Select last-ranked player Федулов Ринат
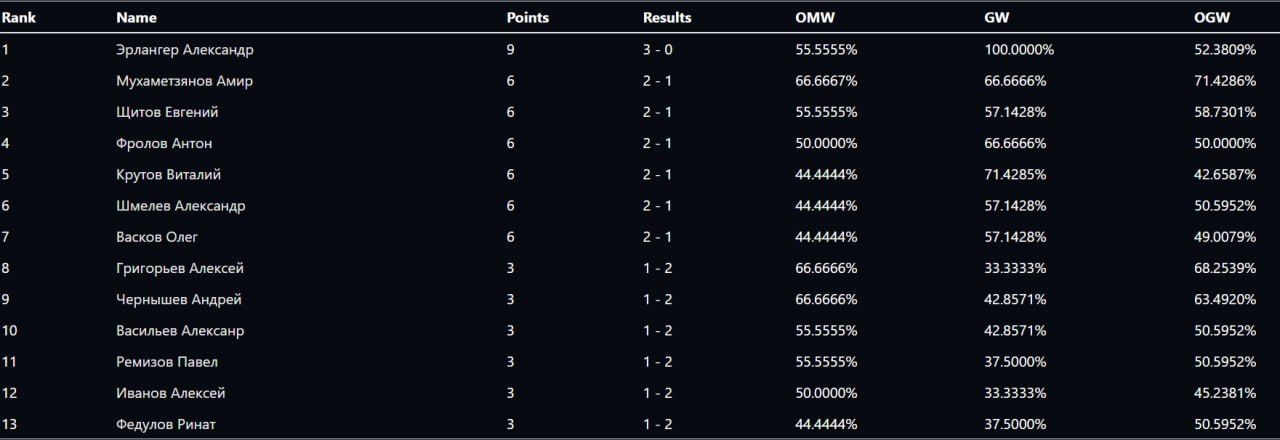1280x440 pixels. click(x=166, y=424)
